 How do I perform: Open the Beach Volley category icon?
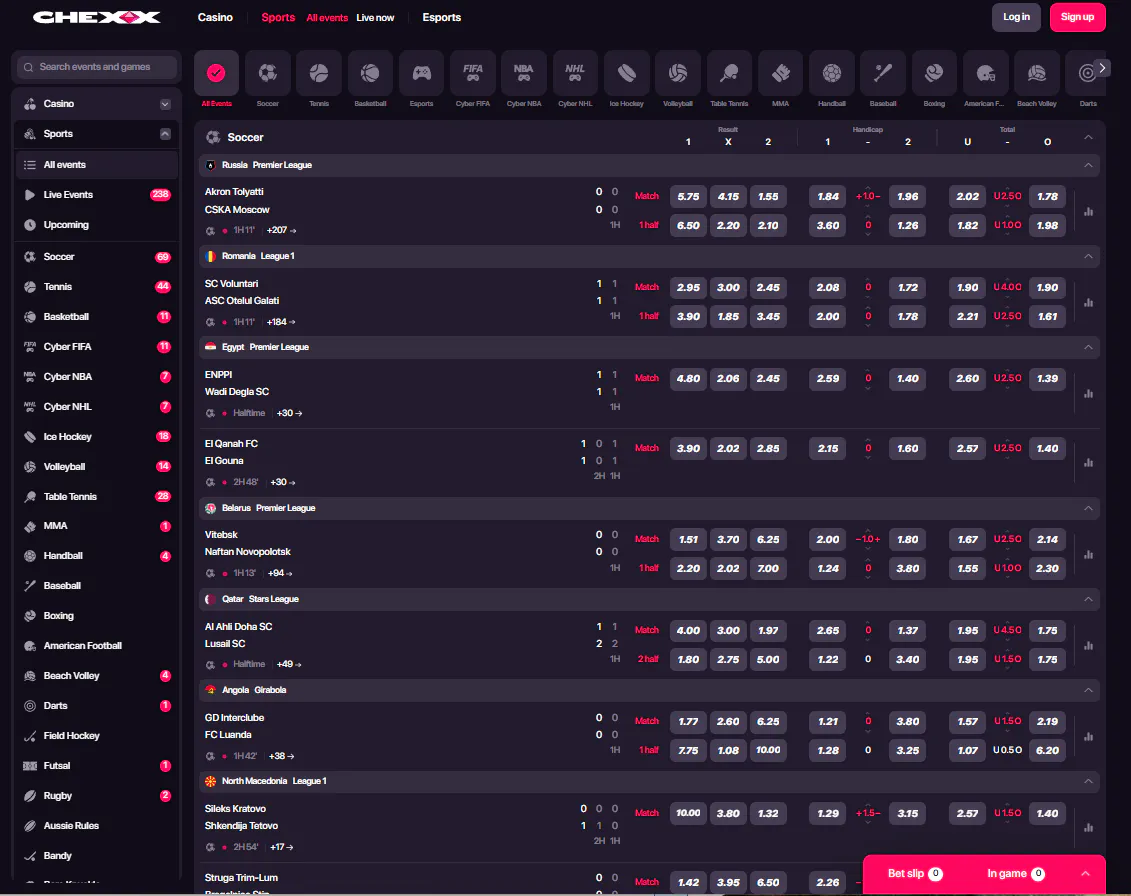pyautogui.click(x=1037, y=73)
